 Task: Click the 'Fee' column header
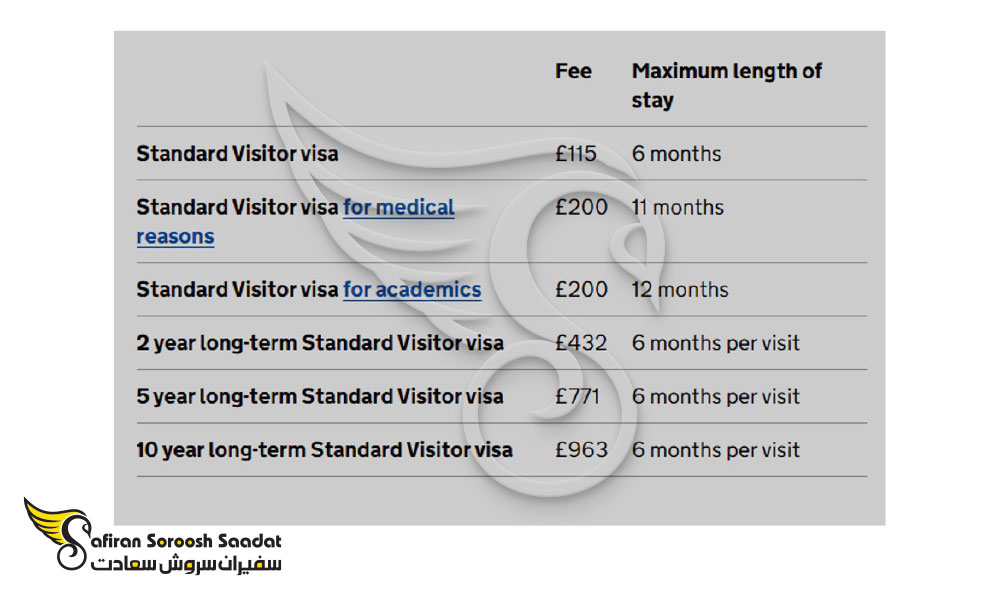573,71
